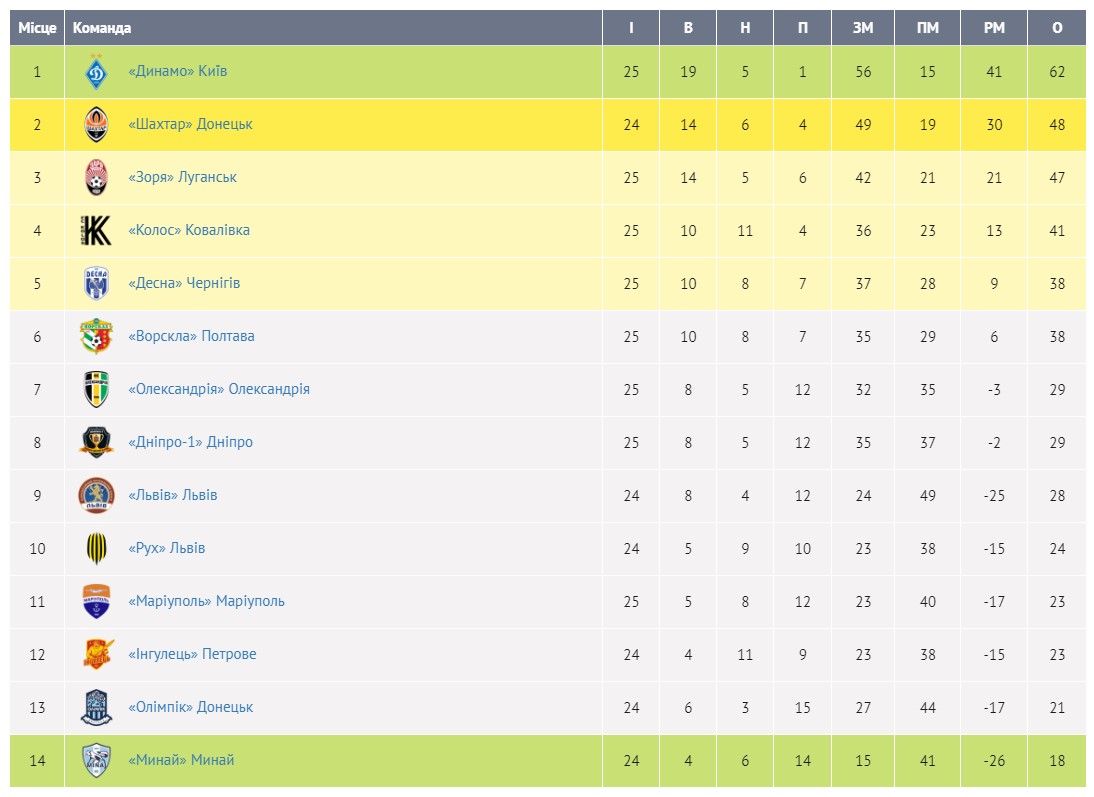Click the Olimpik Donetsk club badge

[x=97, y=708]
